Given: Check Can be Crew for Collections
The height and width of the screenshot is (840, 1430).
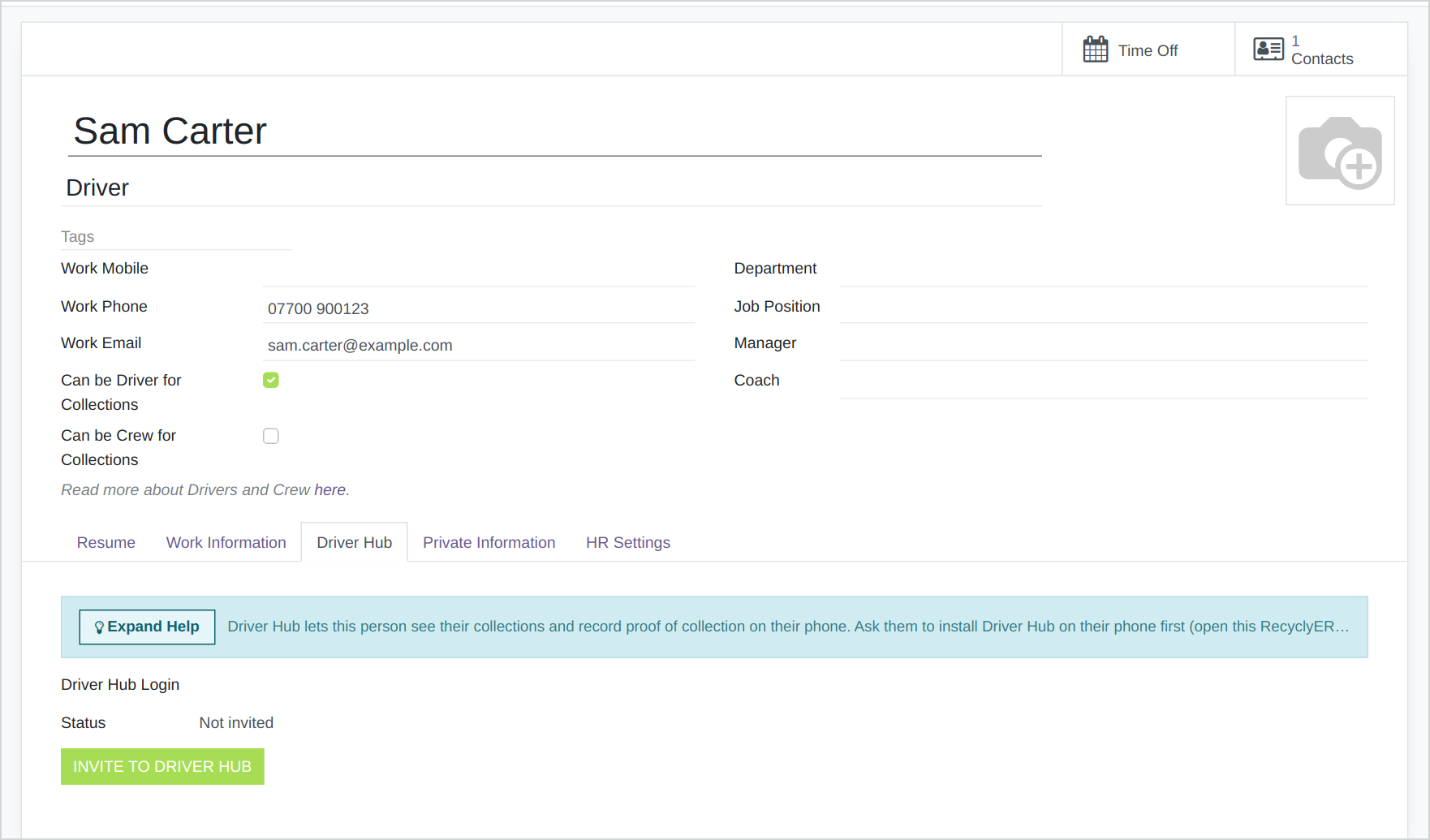Looking at the screenshot, I should [x=271, y=436].
